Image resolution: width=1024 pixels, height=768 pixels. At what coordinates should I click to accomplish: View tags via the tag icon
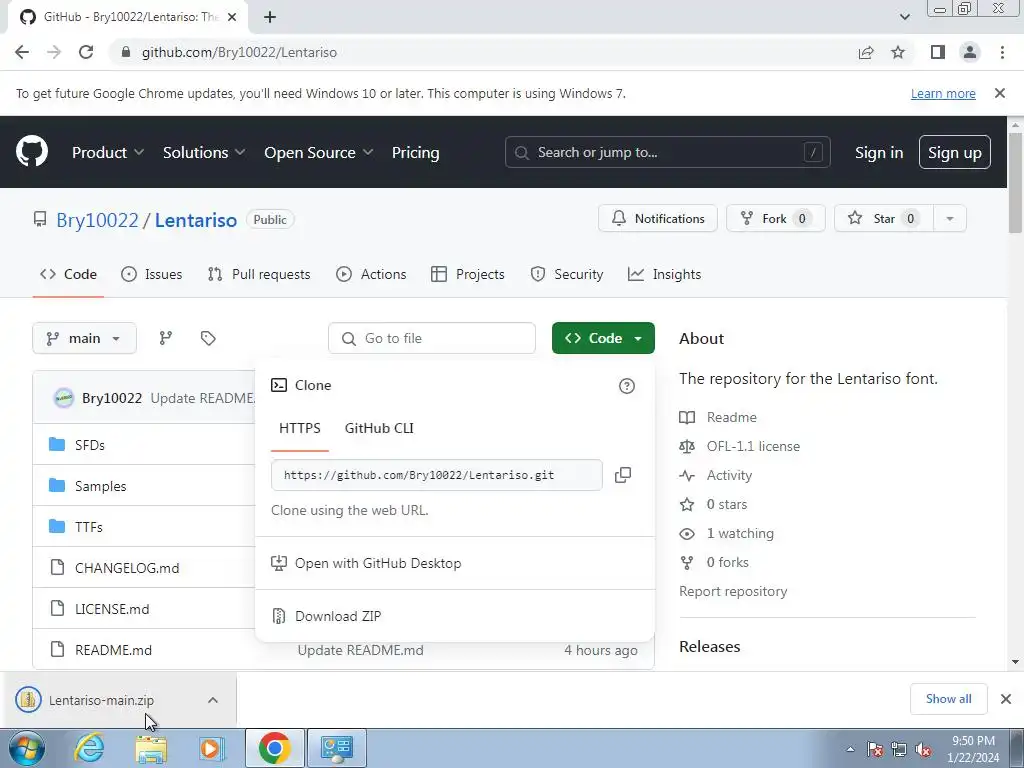click(208, 338)
